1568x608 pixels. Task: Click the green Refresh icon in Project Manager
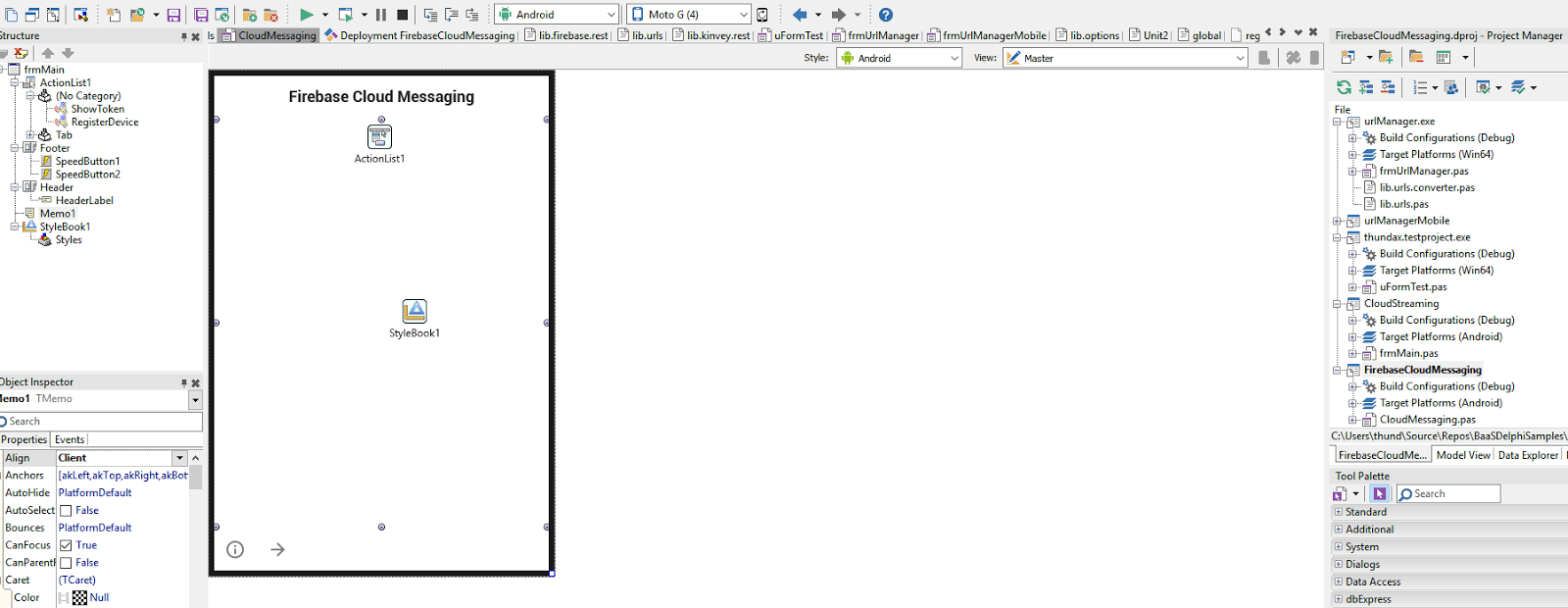1345,87
